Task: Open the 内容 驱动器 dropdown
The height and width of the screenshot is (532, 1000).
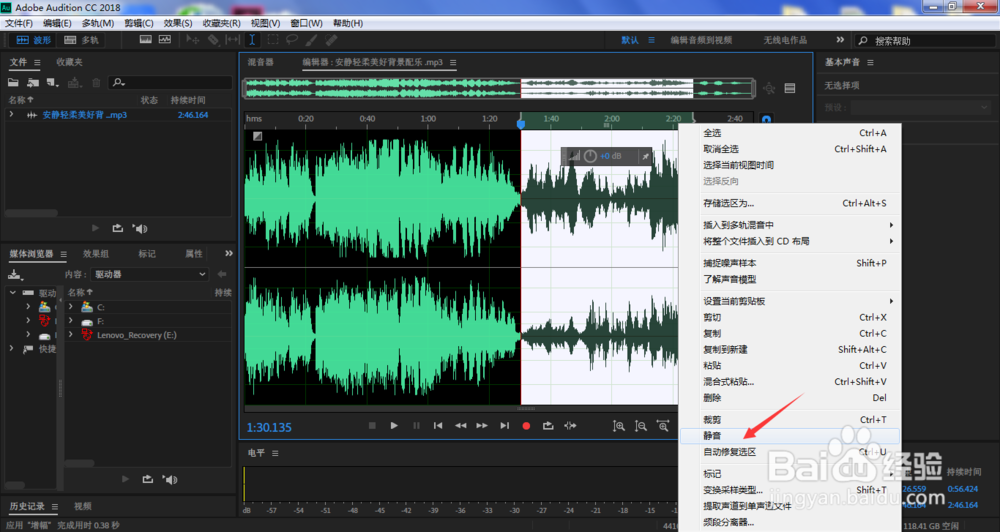Action: (x=151, y=274)
